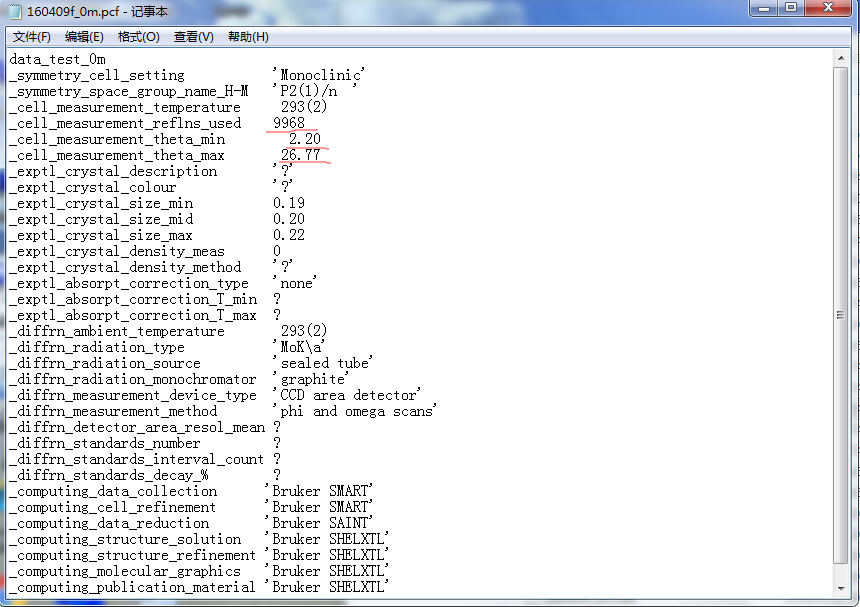Click the 'CCD area detector' value
Image resolution: width=860 pixels, height=607 pixels.
(347, 395)
